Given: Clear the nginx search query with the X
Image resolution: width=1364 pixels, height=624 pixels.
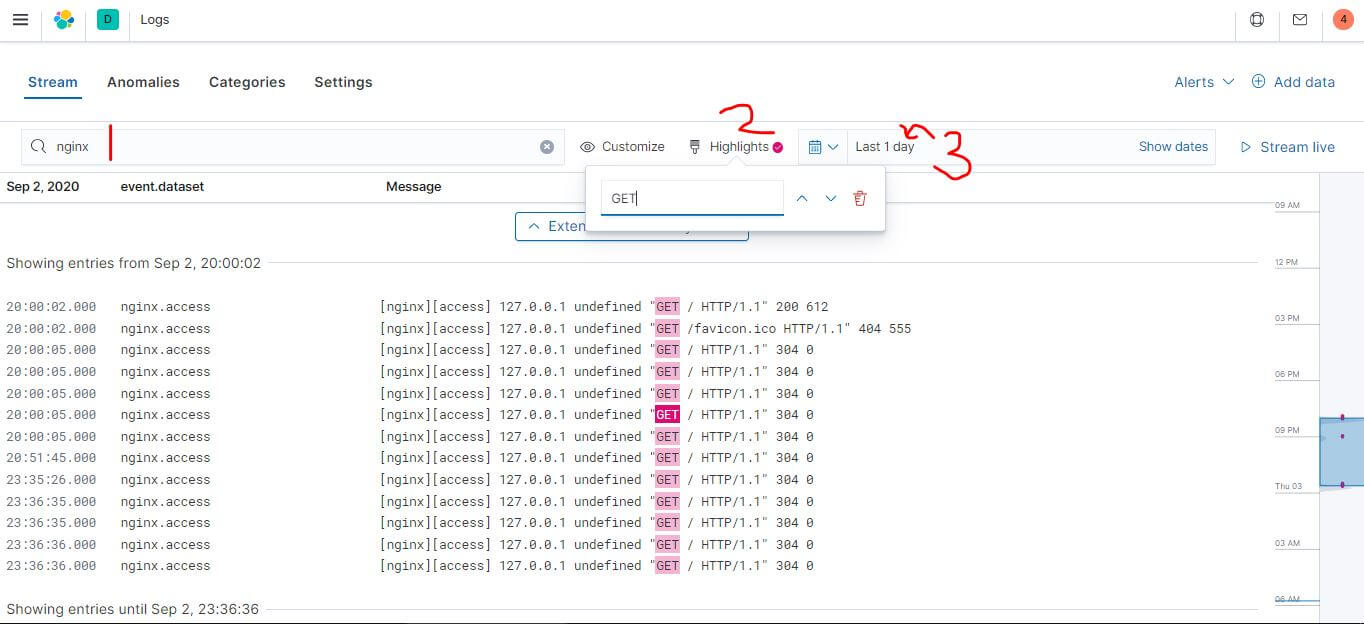Looking at the screenshot, I should point(547,146).
